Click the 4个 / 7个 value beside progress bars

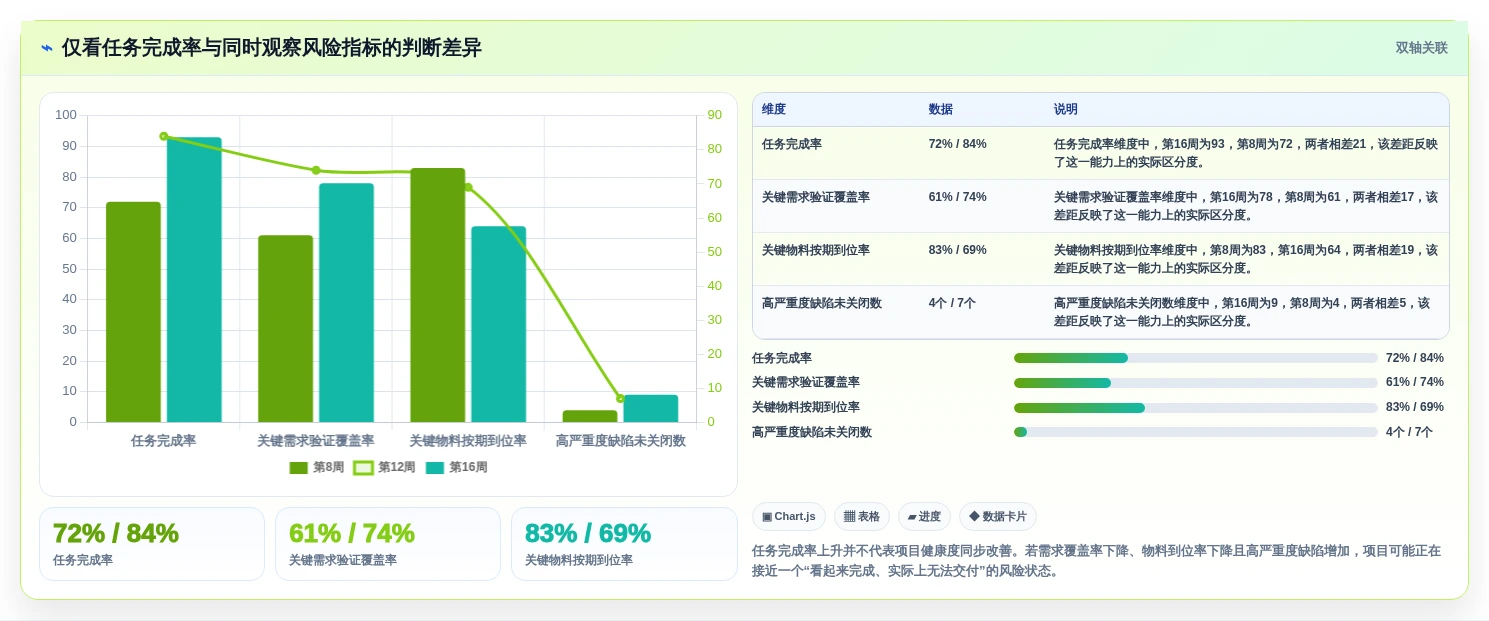click(x=1410, y=432)
